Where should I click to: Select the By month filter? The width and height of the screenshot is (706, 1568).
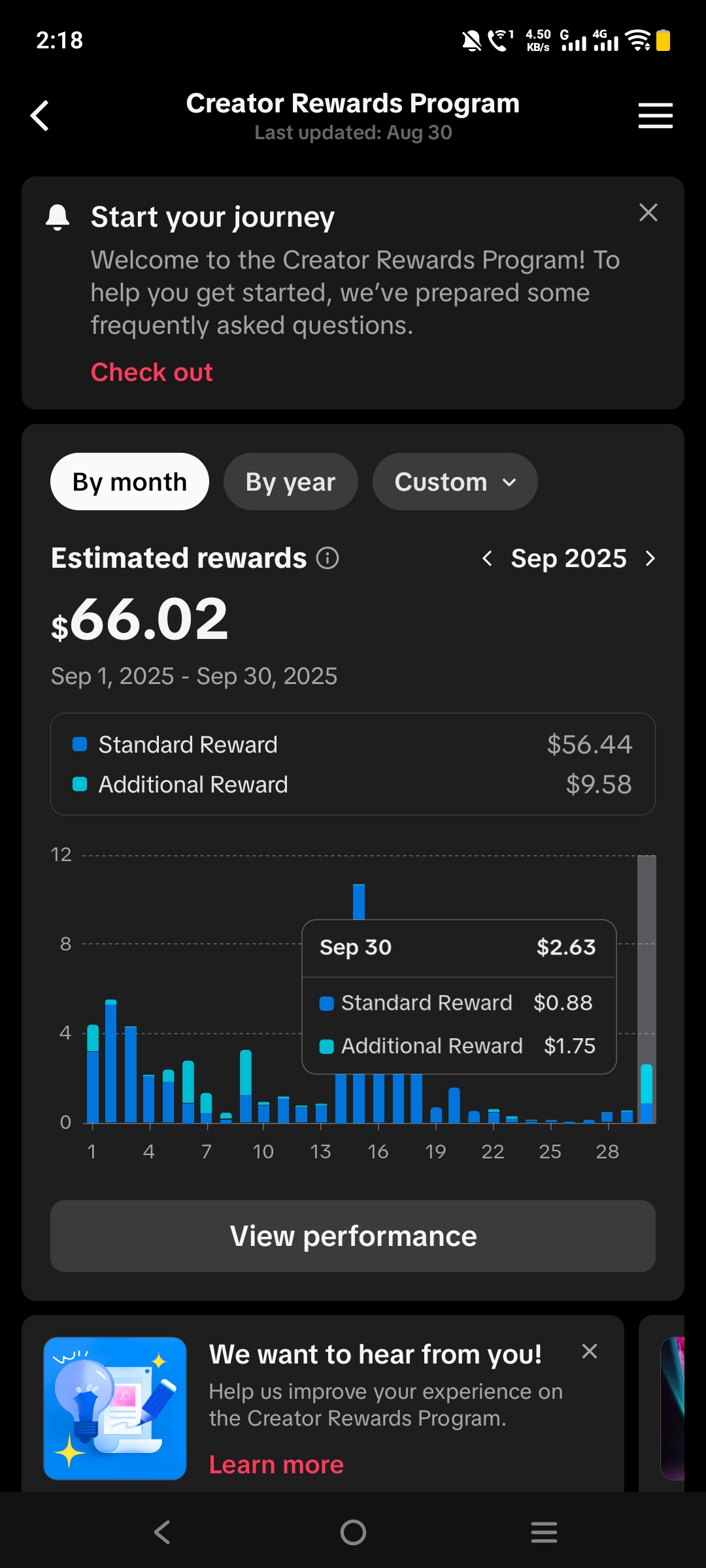pyautogui.click(x=129, y=482)
